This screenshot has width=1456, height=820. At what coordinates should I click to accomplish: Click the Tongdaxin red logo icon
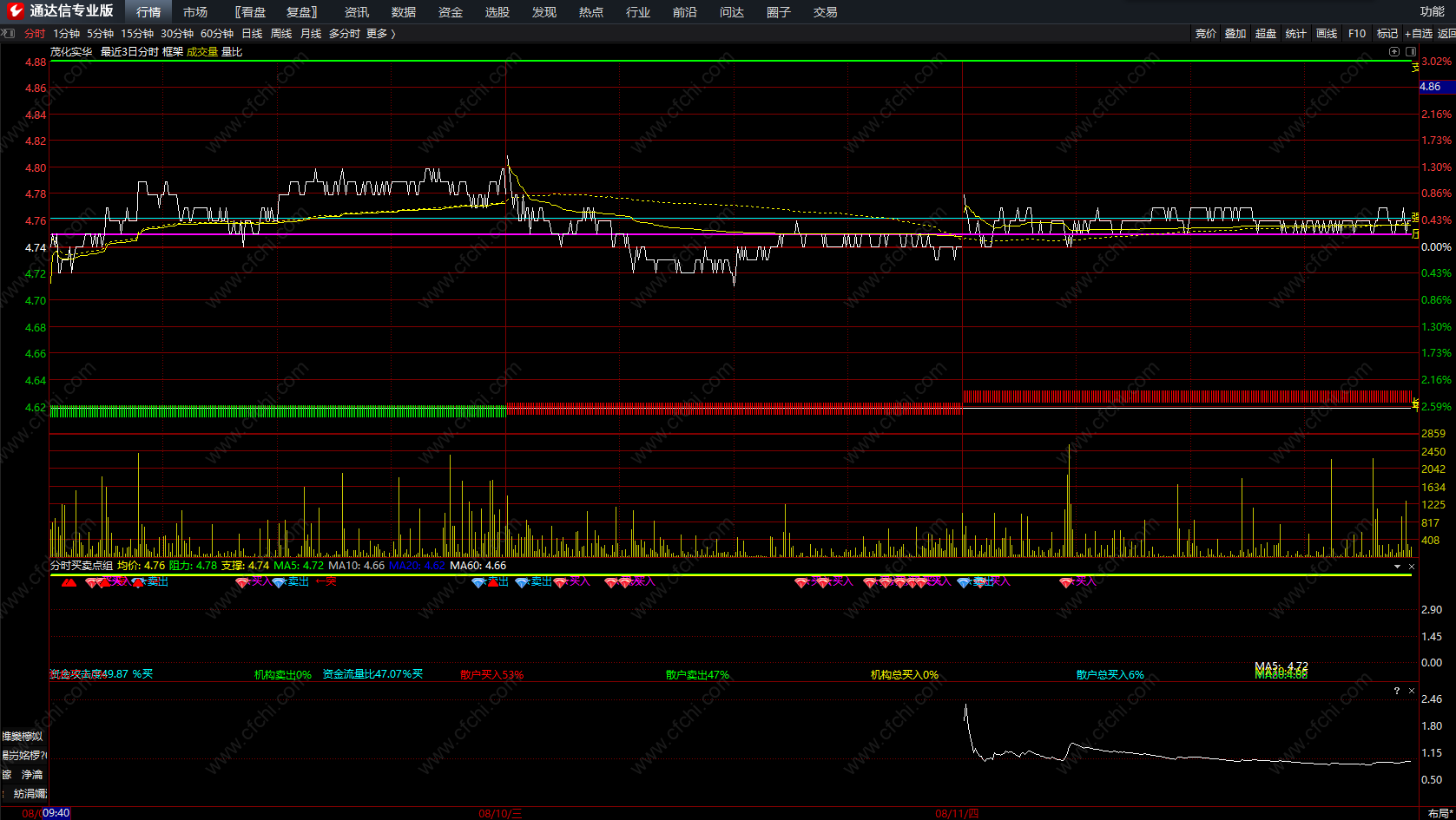tap(15, 11)
